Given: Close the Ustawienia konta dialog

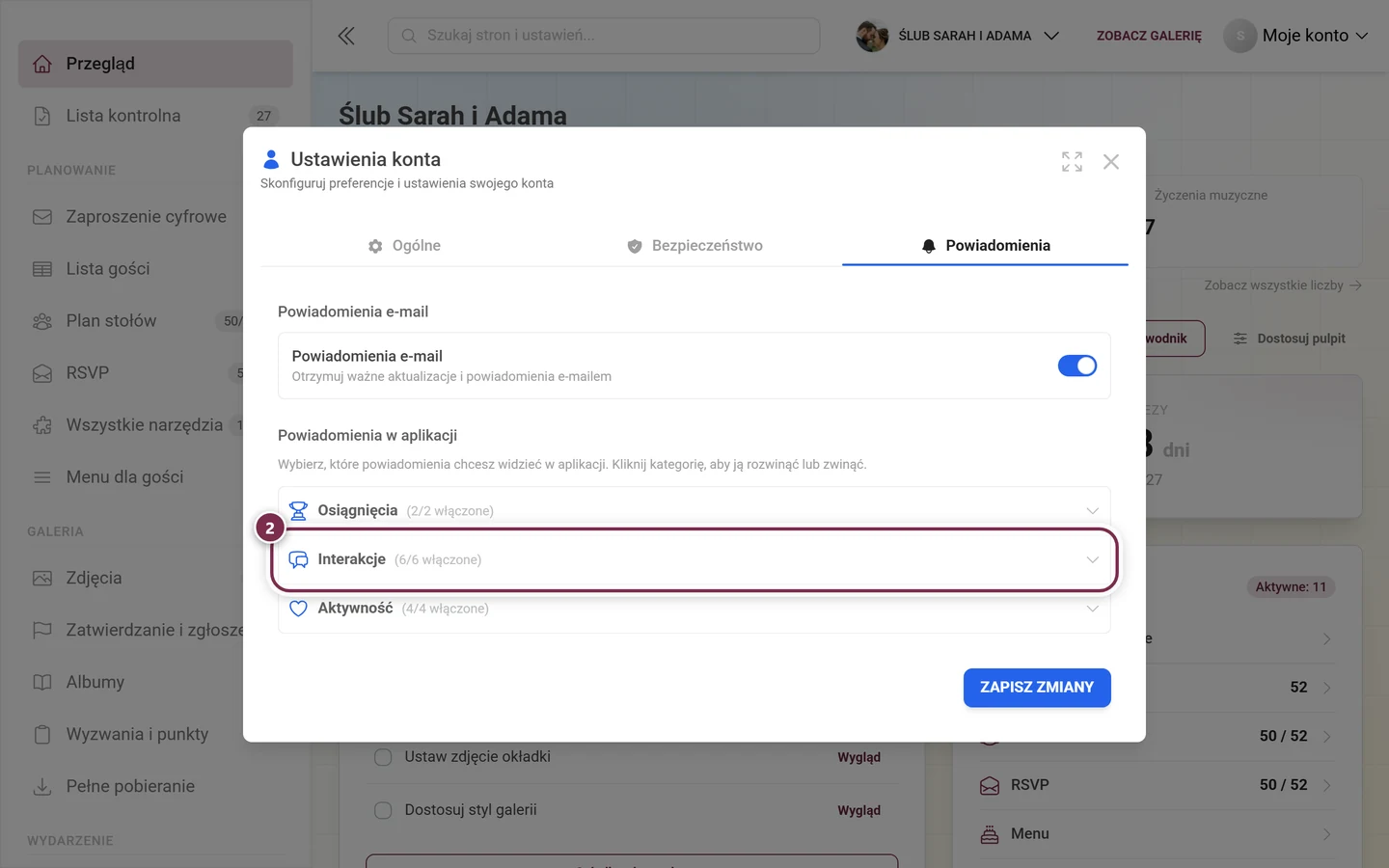Looking at the screenshot, I should click(1111, 161).
